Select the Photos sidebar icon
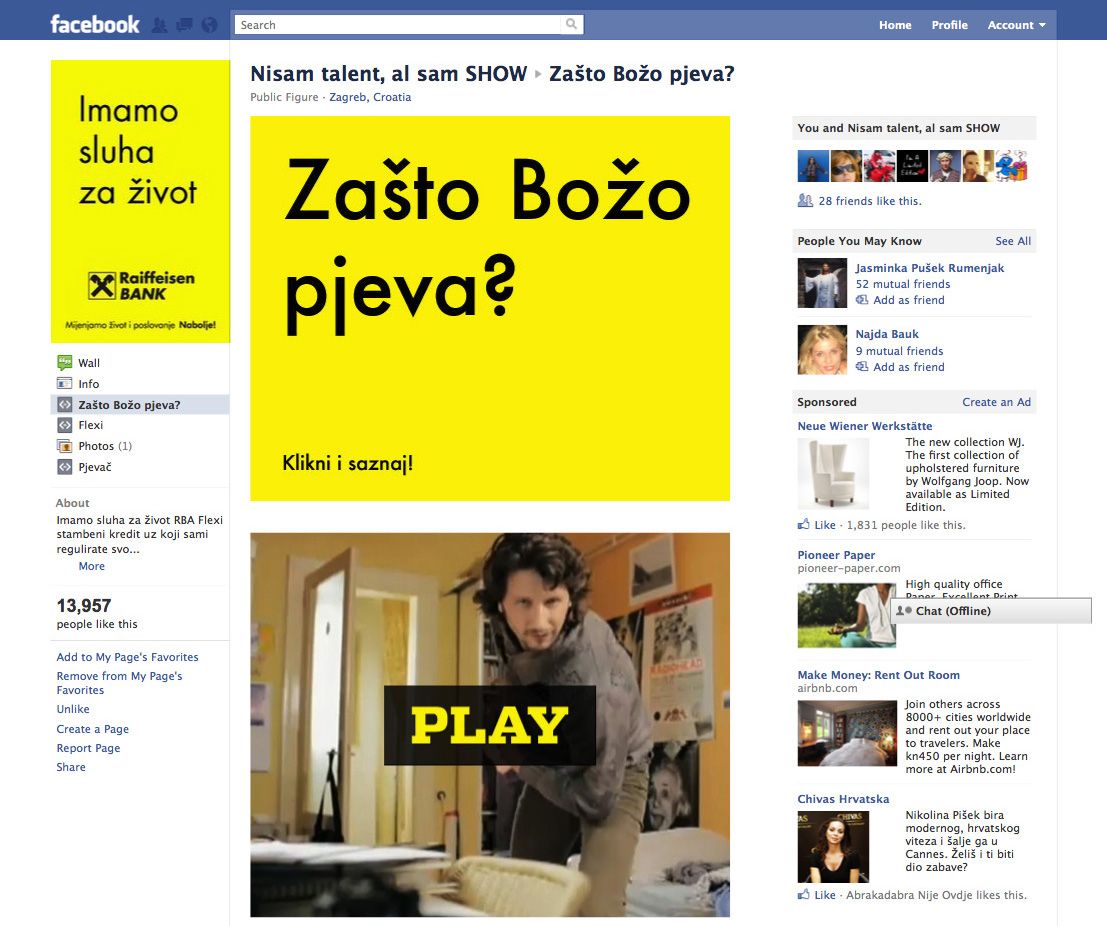 [x=65, y=446]
